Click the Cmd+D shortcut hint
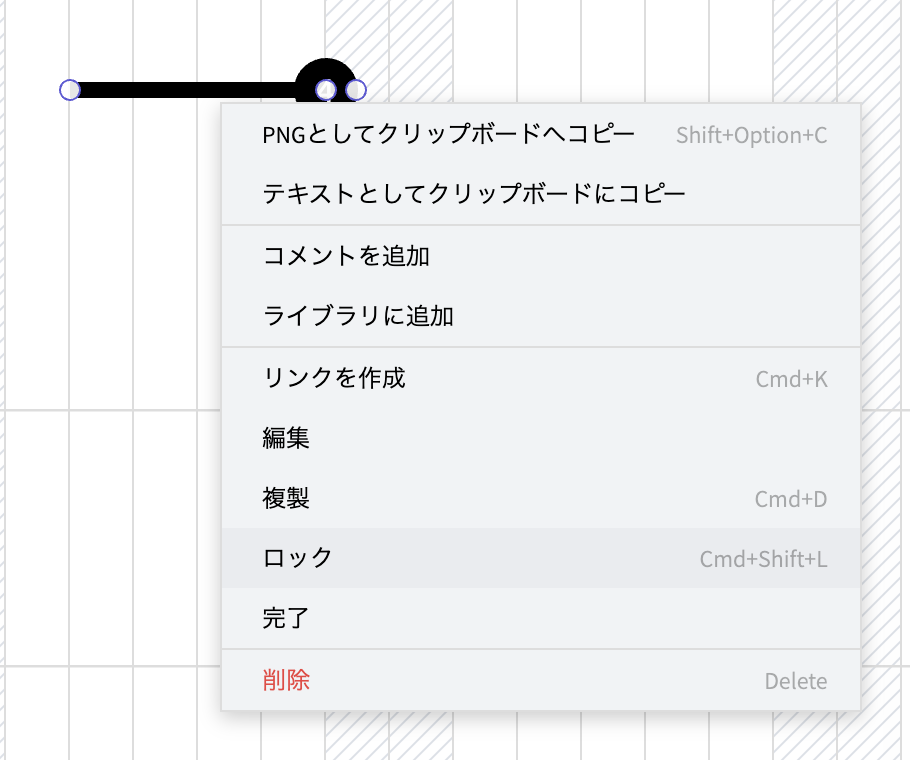The height and width of the screenshot is (760, 910). (x=790, y=499)
